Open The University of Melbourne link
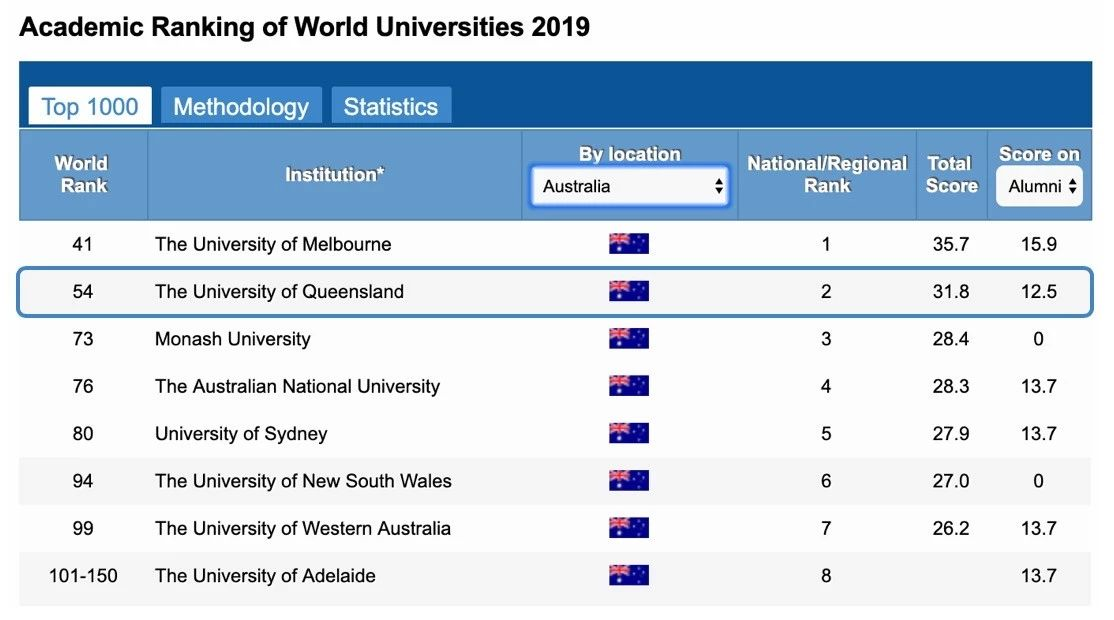This screenshot has width=1114, height=620. point(273,244)
